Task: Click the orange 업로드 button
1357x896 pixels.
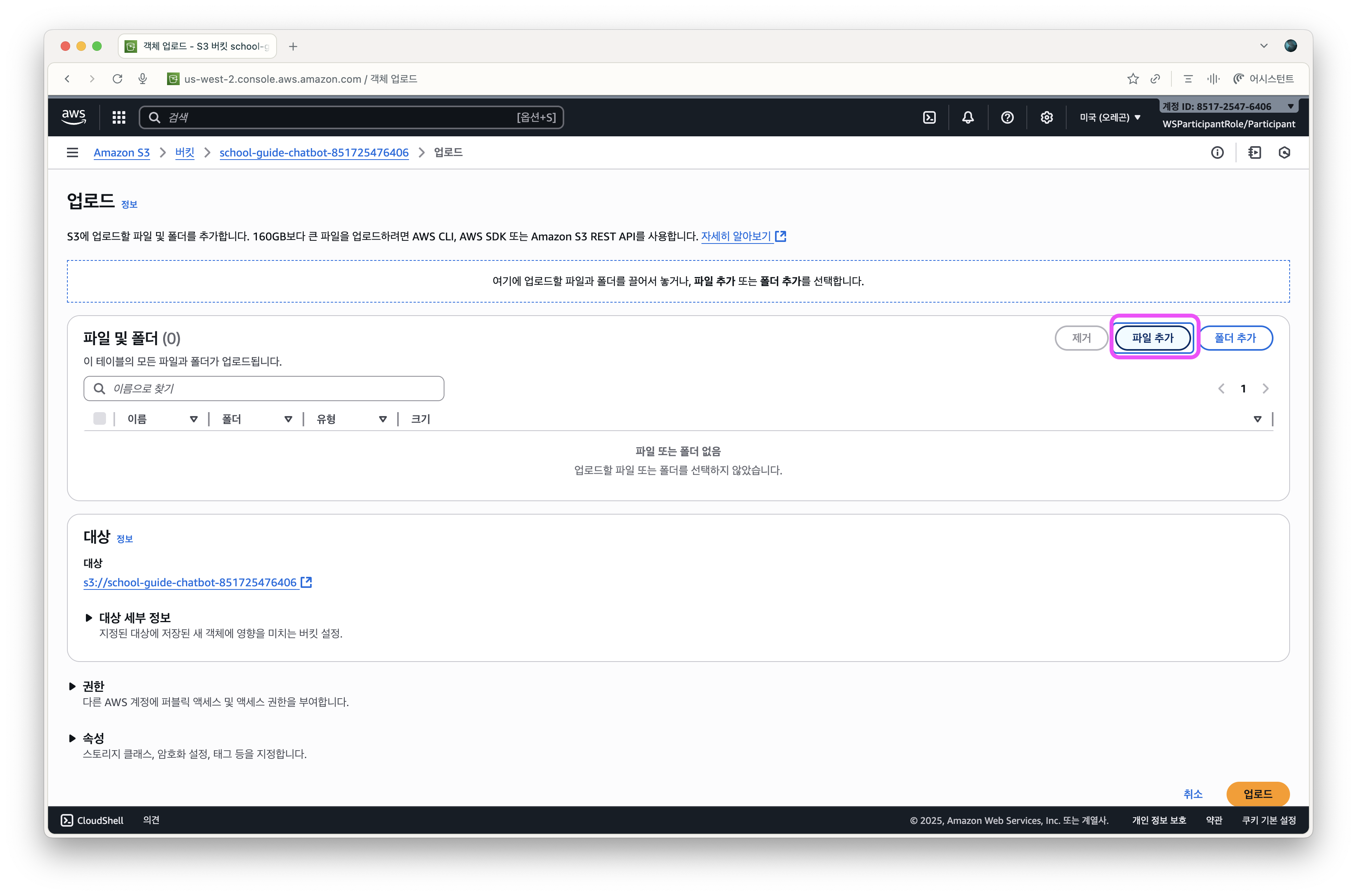Action: click(x=1258, y=794)
